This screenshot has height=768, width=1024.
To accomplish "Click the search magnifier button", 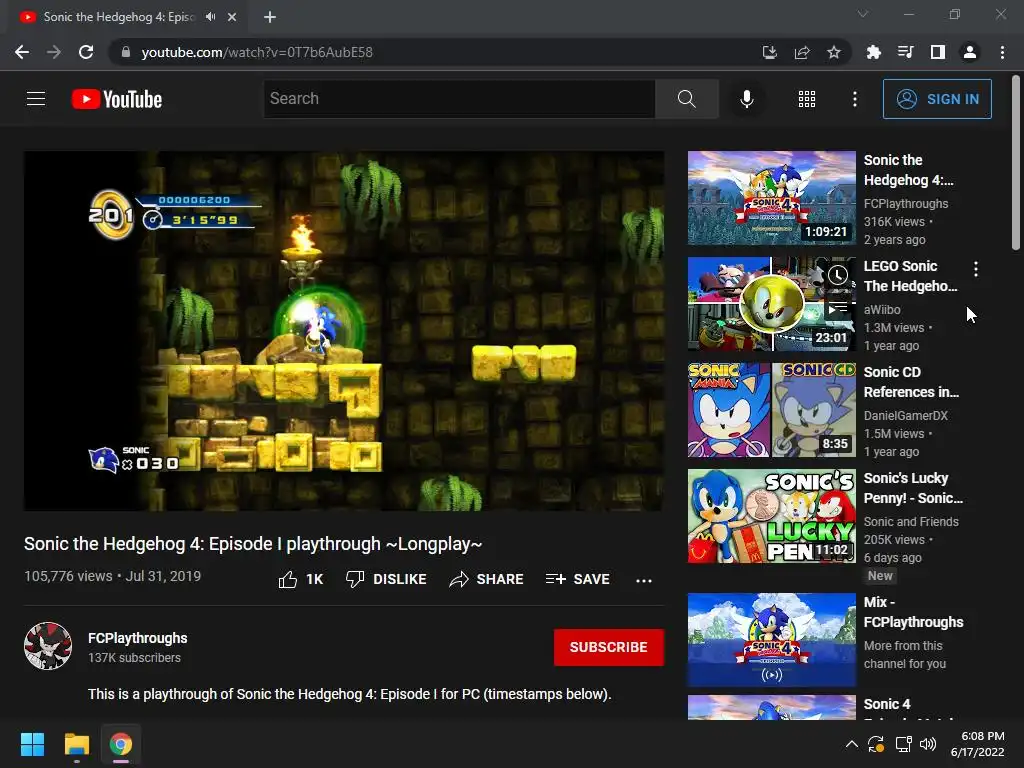I will [x=686, y=99].
